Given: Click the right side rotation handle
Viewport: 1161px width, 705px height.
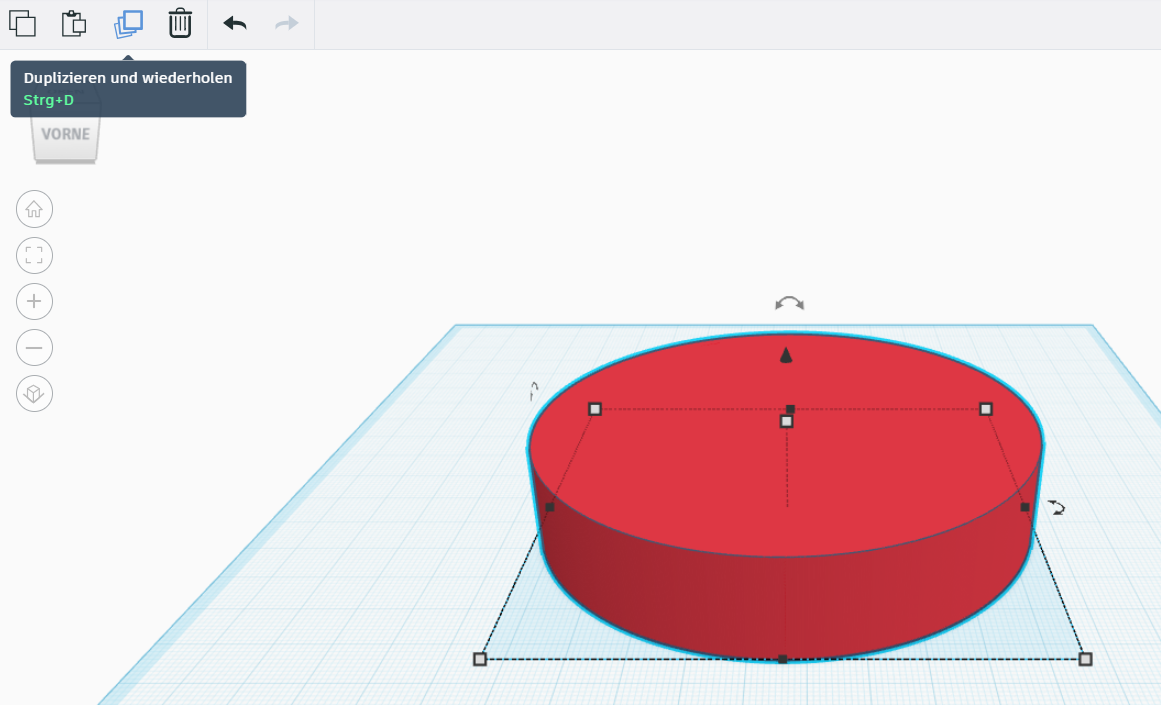Looking at the screenshot, I should 1057,507.
